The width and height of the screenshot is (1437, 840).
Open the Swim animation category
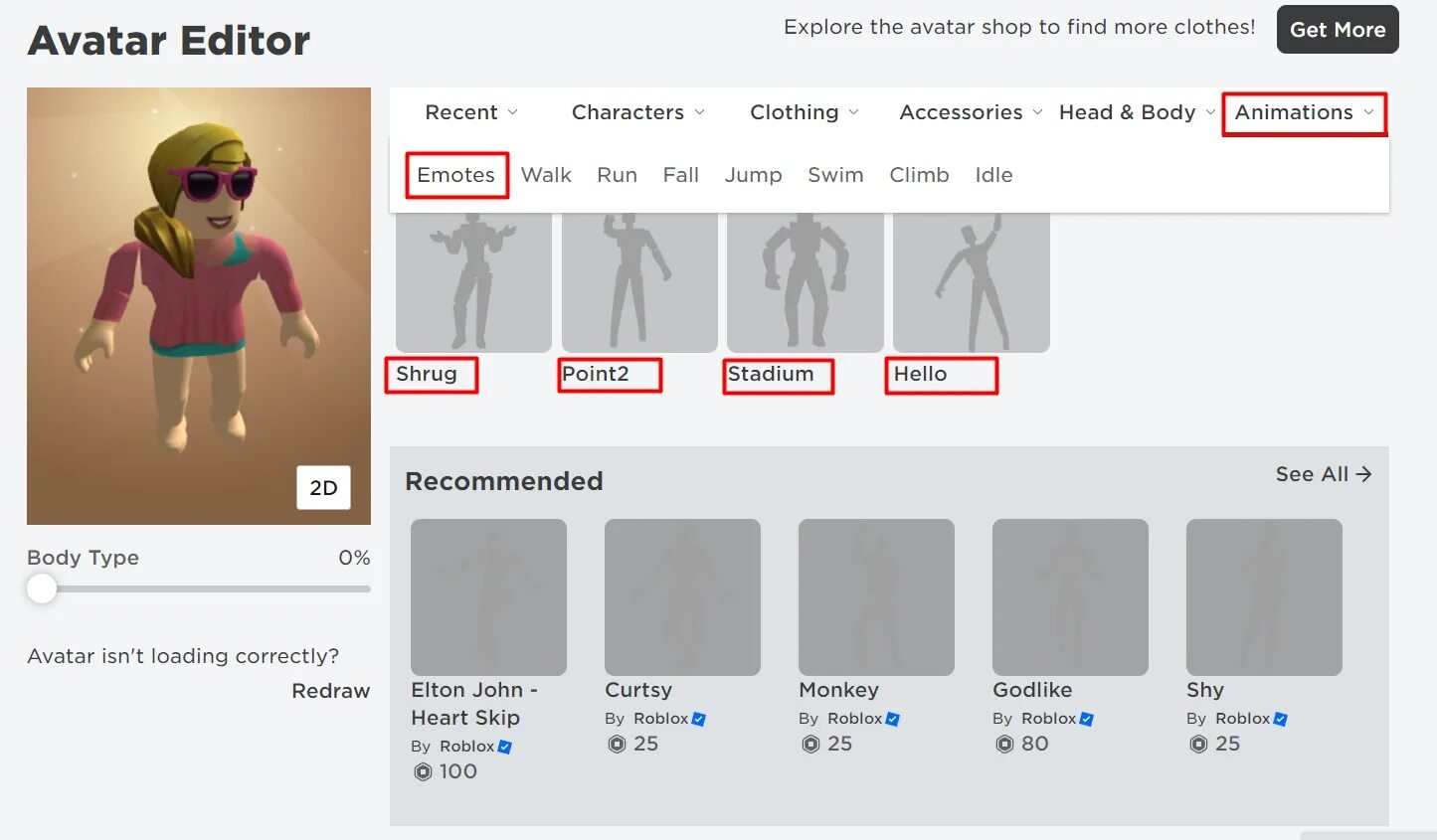point(835,175)
